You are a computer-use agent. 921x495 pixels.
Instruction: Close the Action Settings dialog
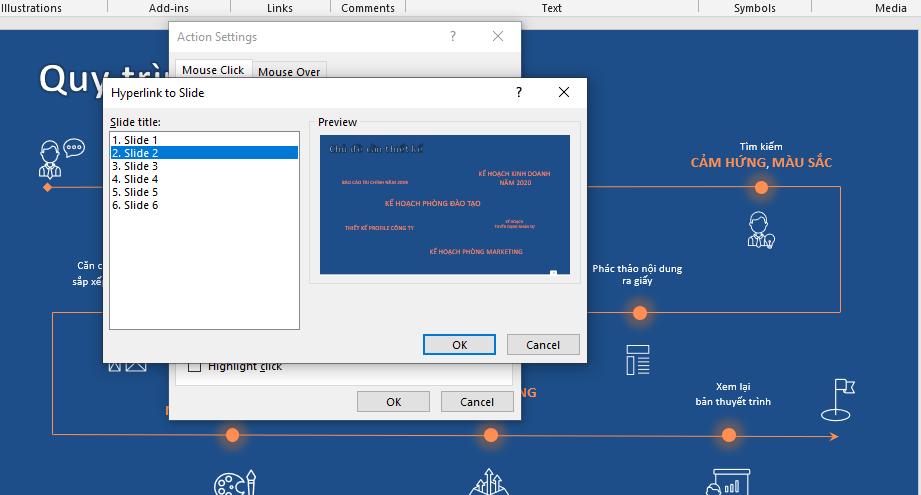(x=498, y=36)
